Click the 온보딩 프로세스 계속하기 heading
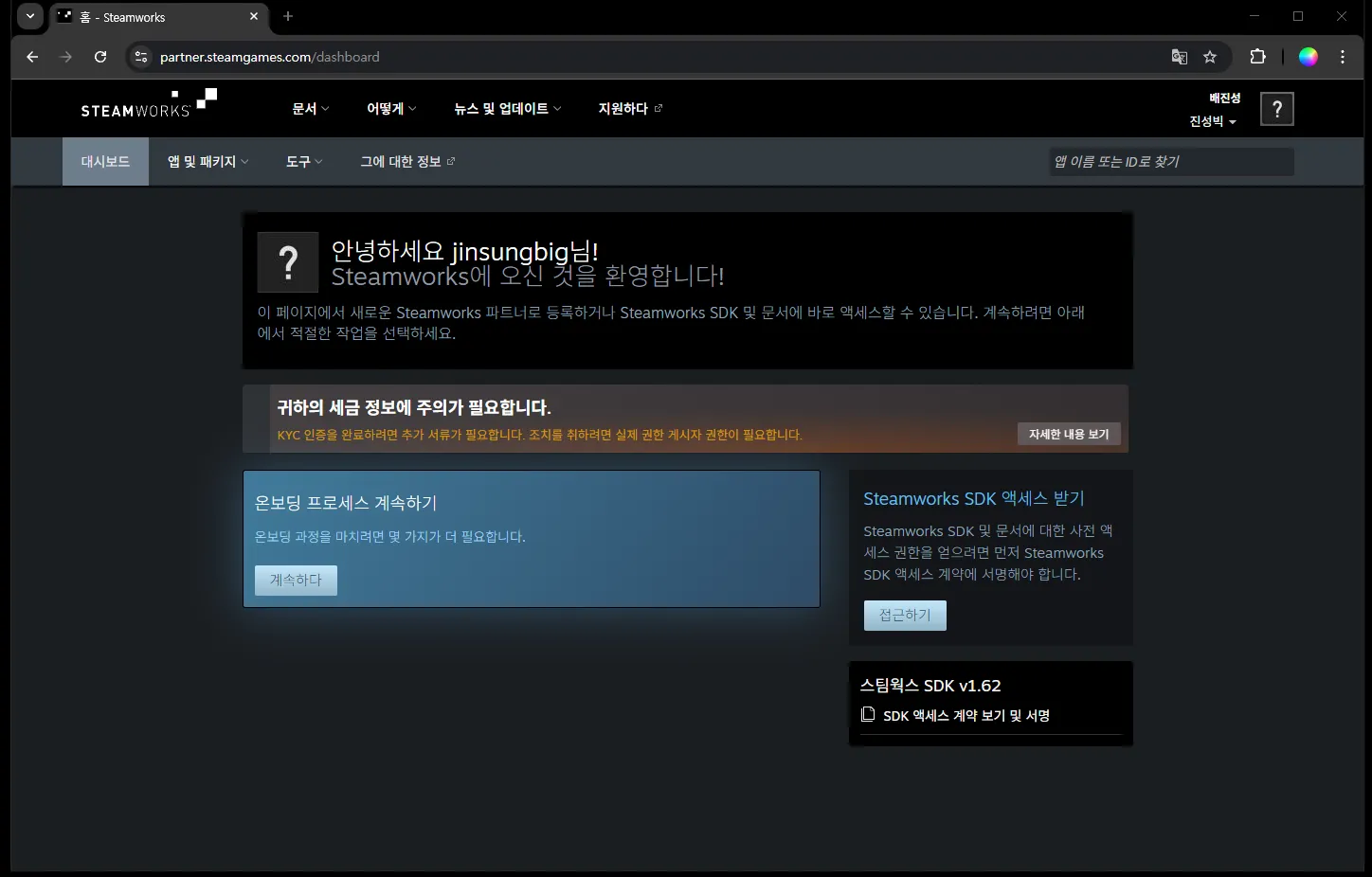This screenshot has height=877, width=1372. click(346, 503)
